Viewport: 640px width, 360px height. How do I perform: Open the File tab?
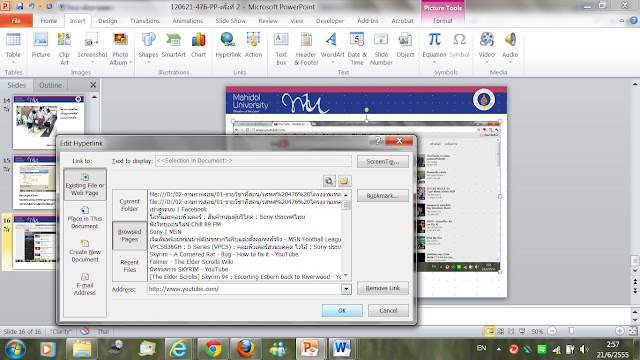coord(16,20)
